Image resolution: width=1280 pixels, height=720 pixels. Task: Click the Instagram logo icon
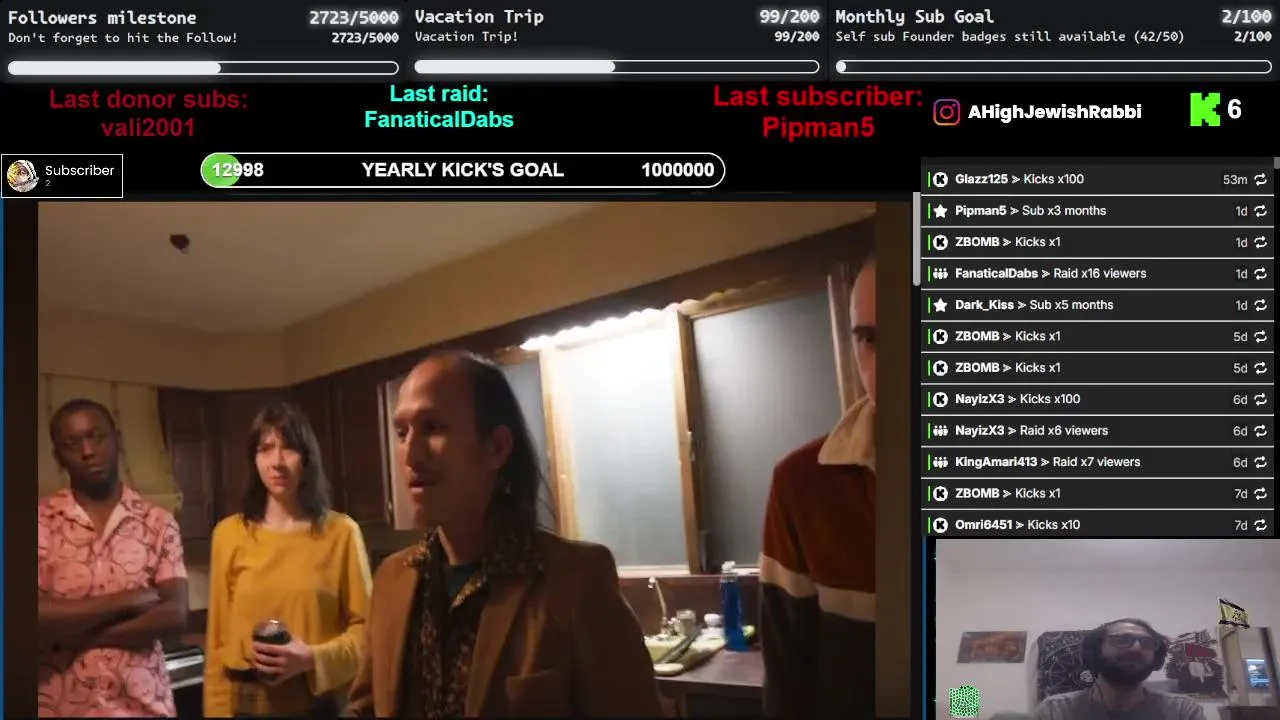pyautogui.click(x=946, y=112)
